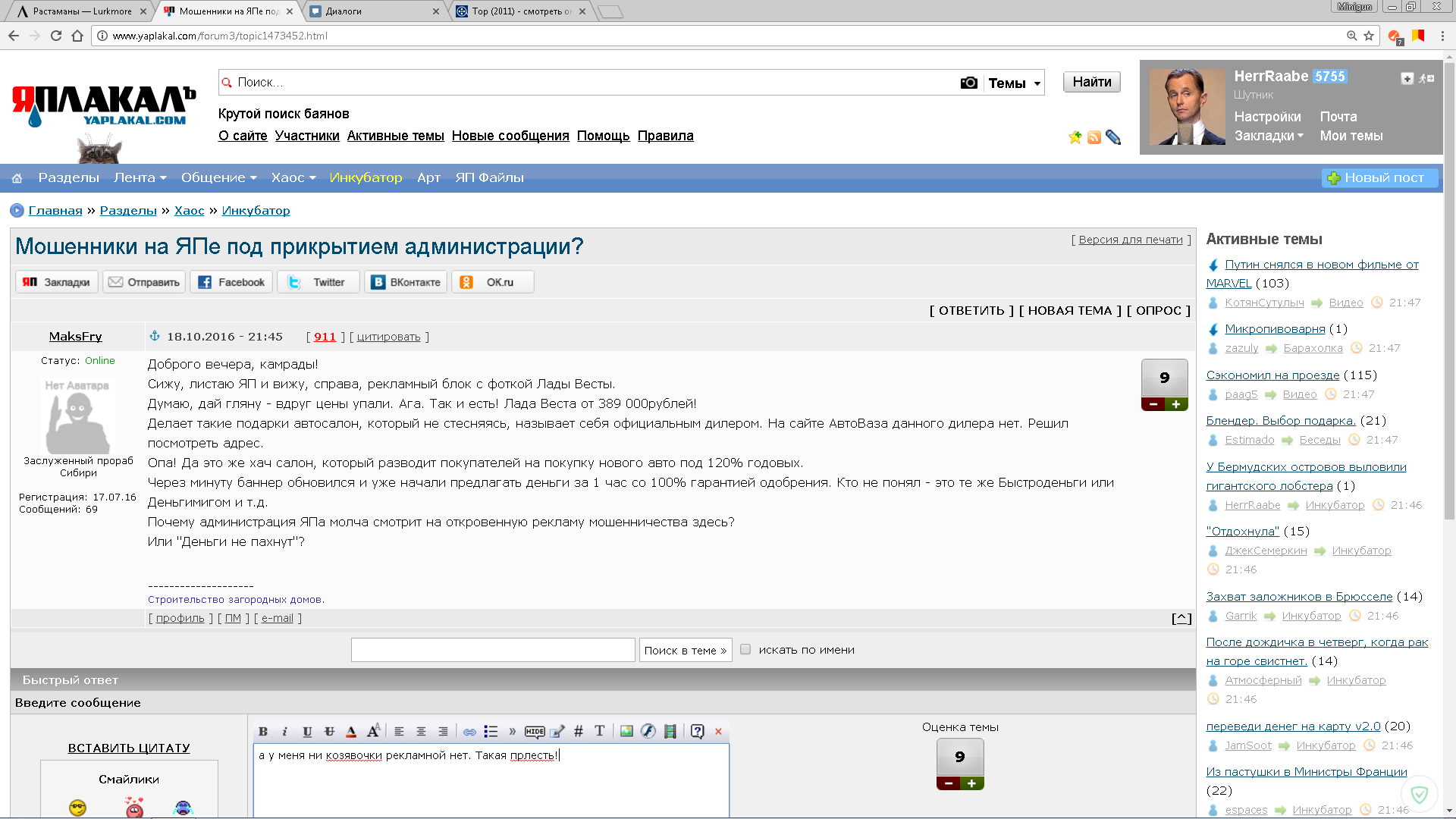Click the blue pencil icon near search
The height and width of the screenshot is (819, 1456).
pyautogui.click(x=1113, y=137)
